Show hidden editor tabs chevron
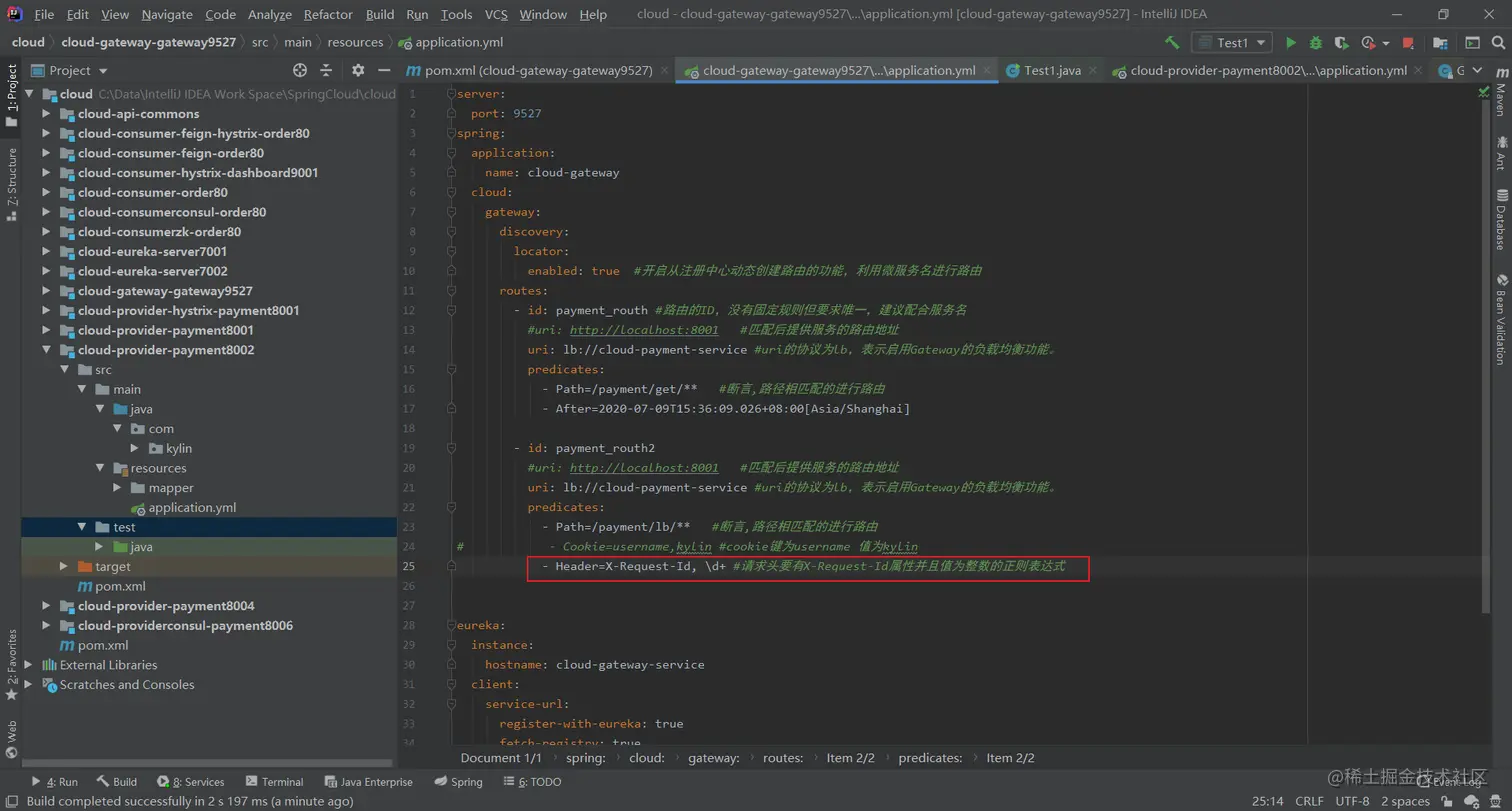 (1479, 71)
